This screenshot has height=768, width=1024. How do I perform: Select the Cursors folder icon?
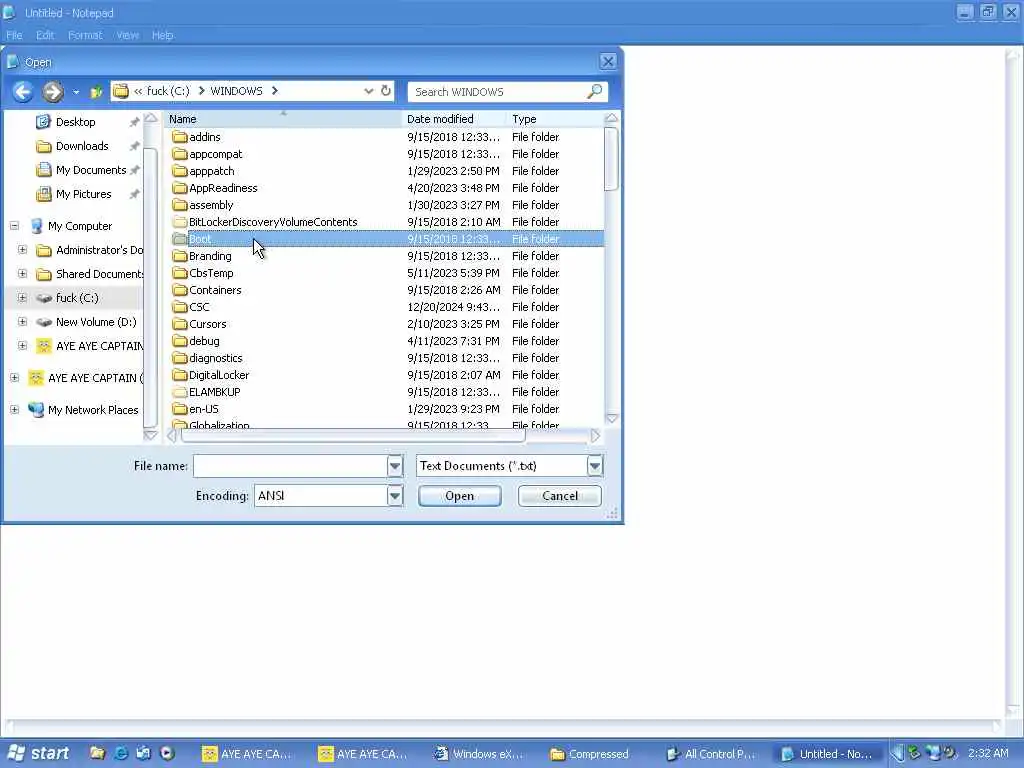pyautogui.click(x=180, y=324)
